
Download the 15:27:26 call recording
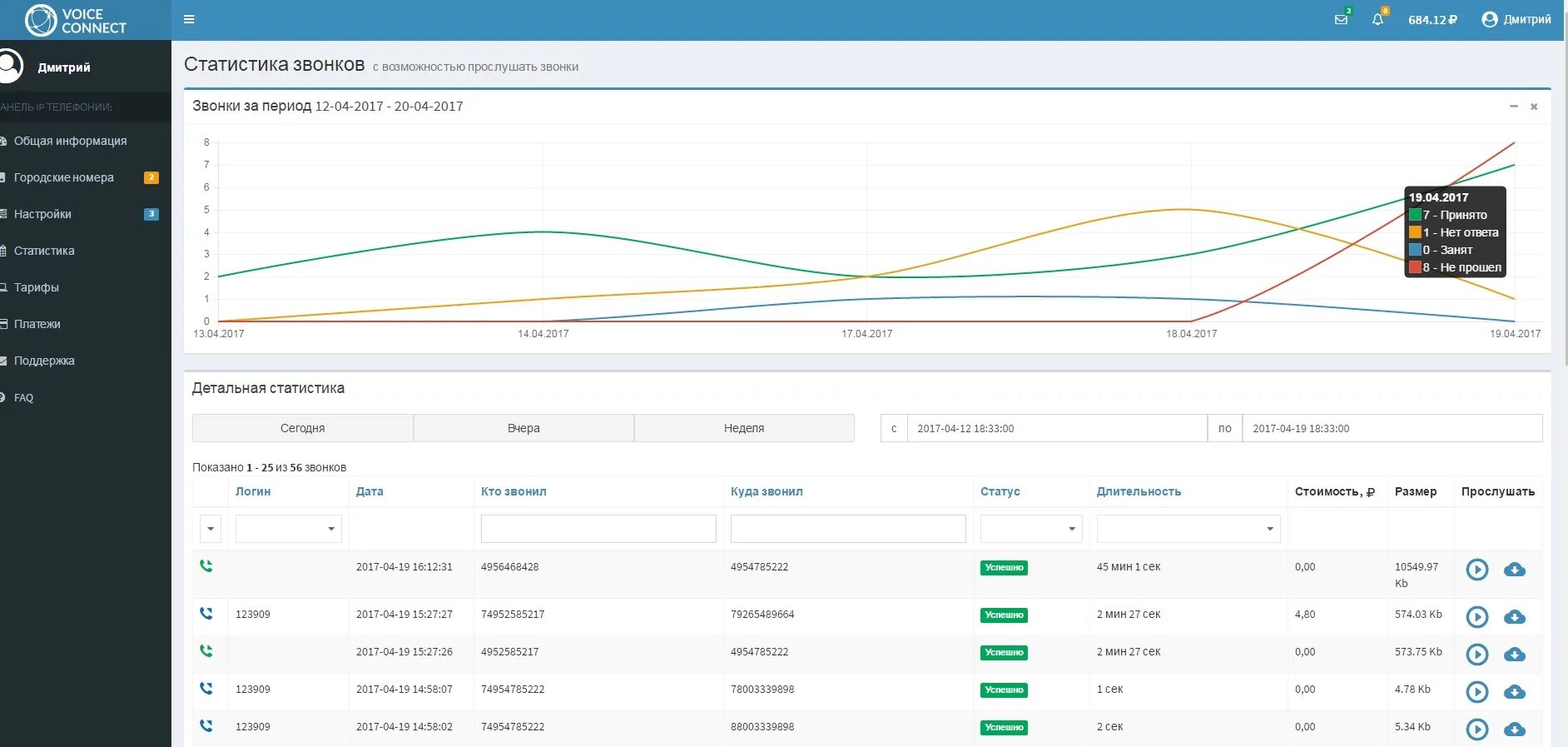pos(1515,655)
